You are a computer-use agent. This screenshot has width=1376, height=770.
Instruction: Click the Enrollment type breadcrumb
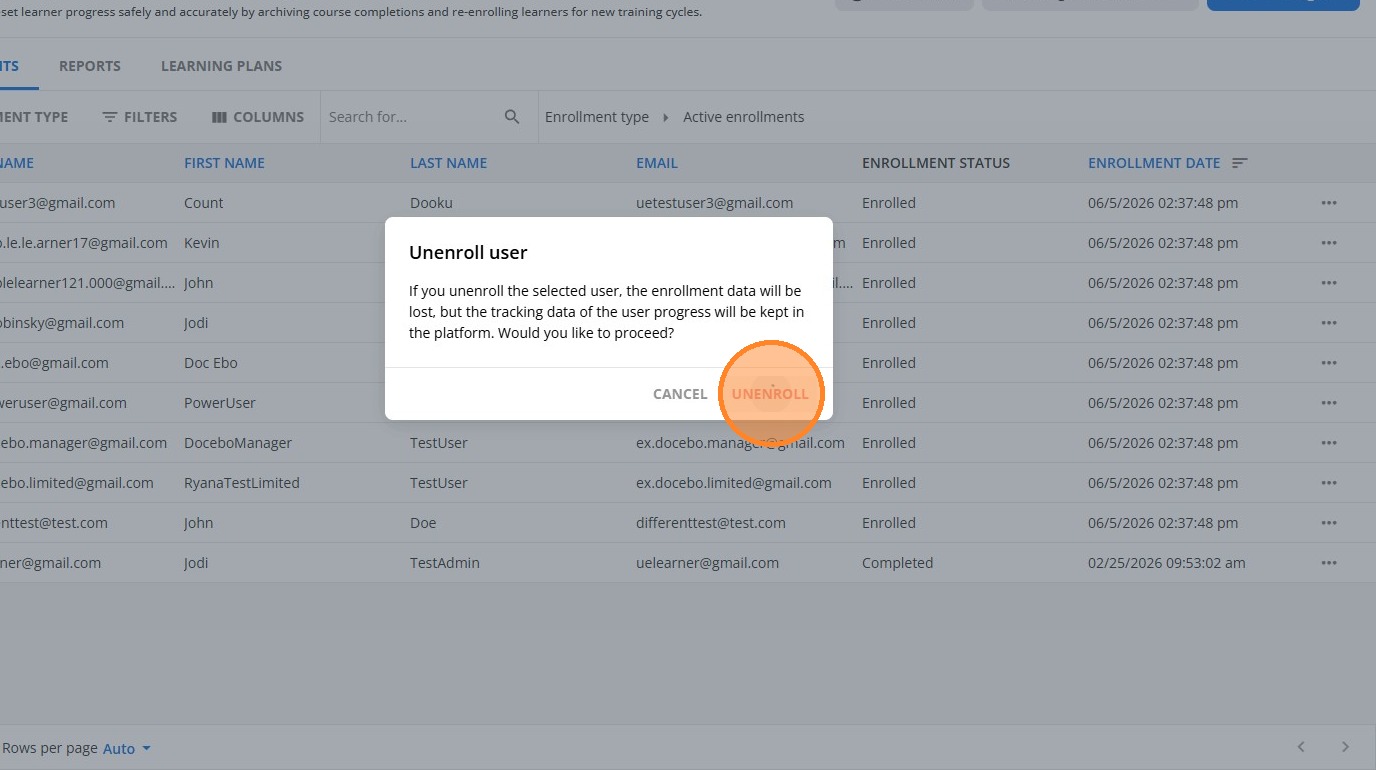click(597, 117)
